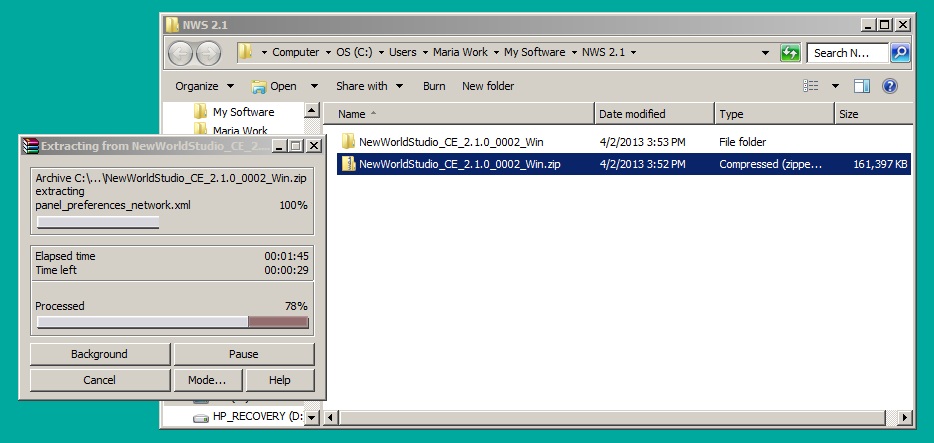Click the Pause button in extraction dialog
Viewport: 934px width, 443px height.
pos(244,354)
